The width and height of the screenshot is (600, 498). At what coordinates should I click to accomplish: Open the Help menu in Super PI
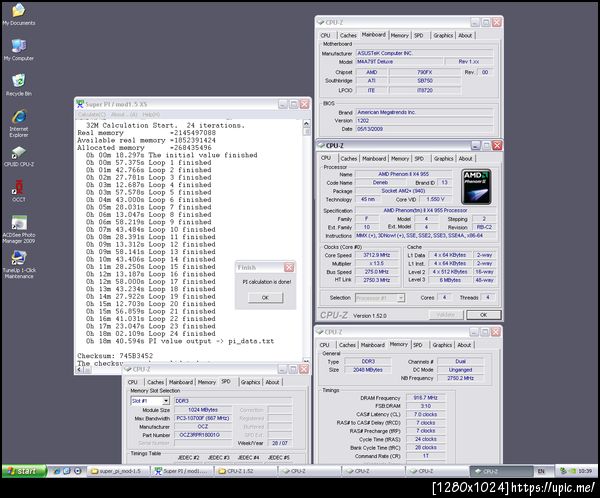(x=151, y=114)
